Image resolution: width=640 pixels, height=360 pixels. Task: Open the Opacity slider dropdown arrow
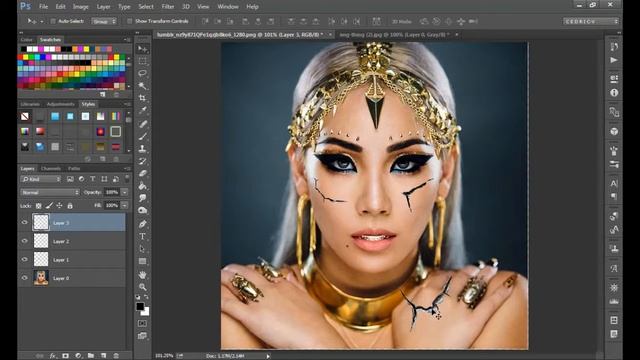tap(124, 192)
